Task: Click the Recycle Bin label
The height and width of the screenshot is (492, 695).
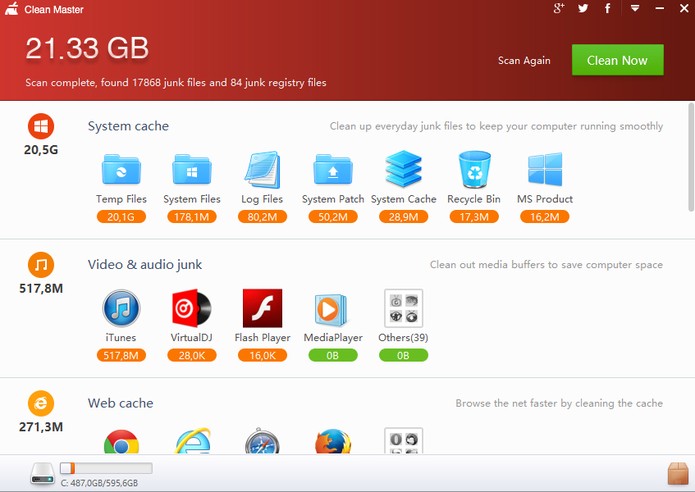Action: pos(474,199)
